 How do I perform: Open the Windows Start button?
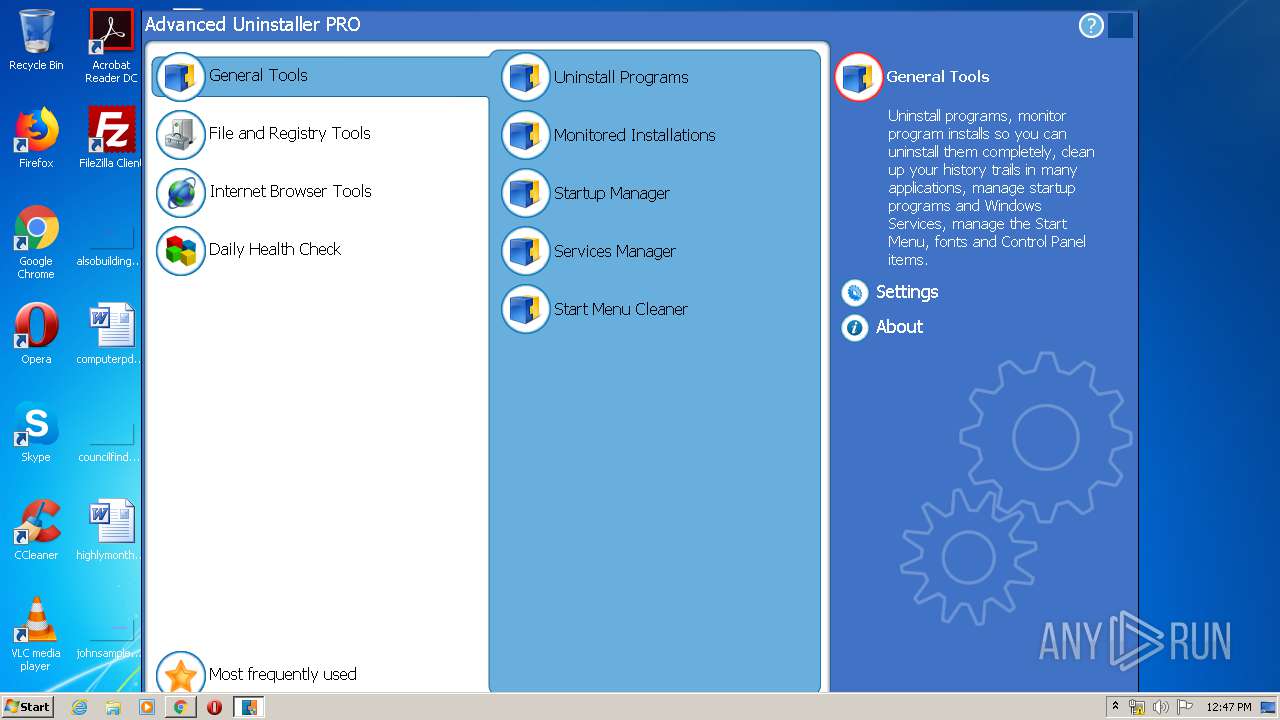(x=28, y=707)
